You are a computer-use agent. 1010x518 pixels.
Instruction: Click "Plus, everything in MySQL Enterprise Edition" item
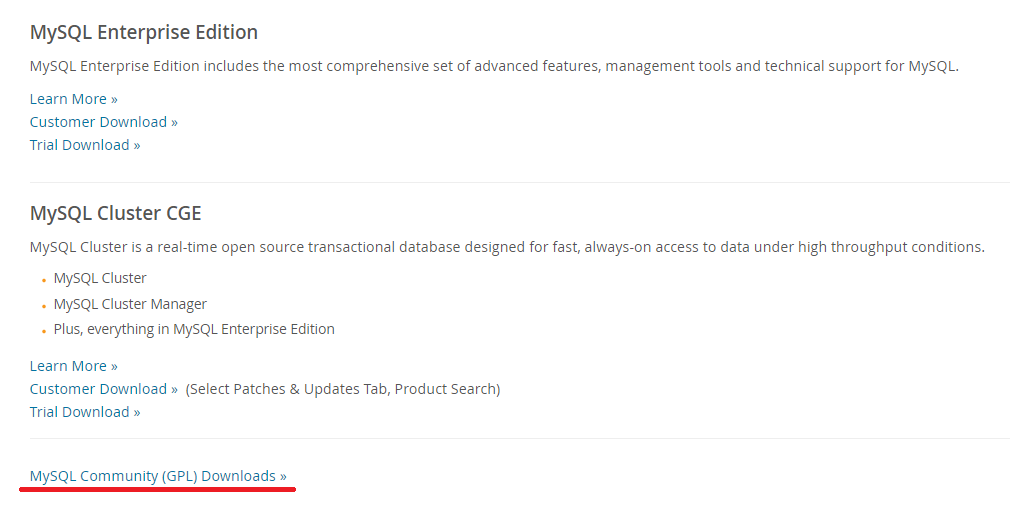[194, 329]
